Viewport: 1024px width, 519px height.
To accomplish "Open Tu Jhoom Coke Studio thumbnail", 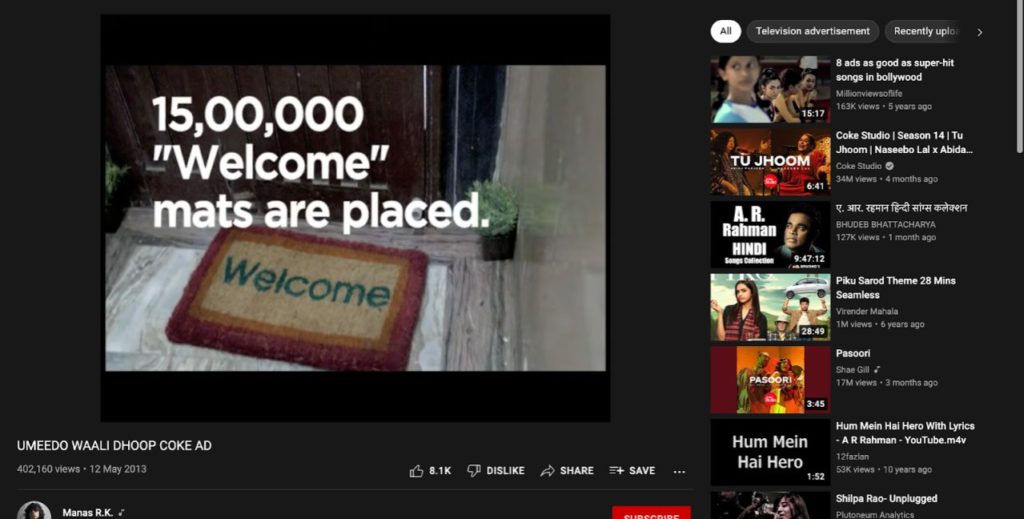I will 771,162.
